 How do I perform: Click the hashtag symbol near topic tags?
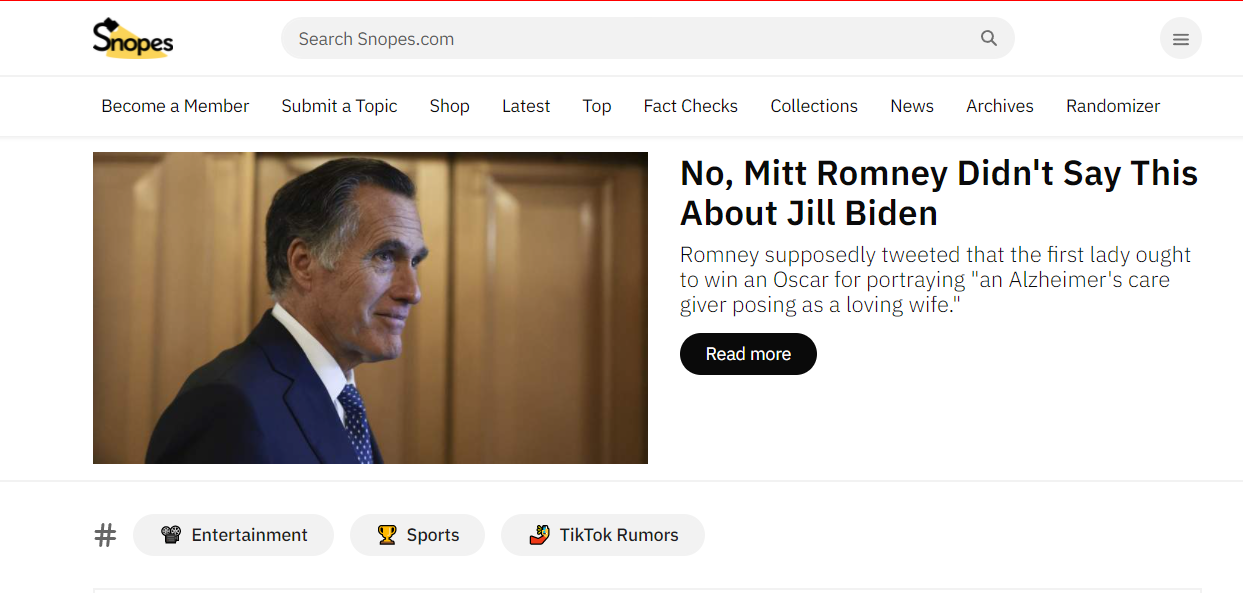pos(105,535)
